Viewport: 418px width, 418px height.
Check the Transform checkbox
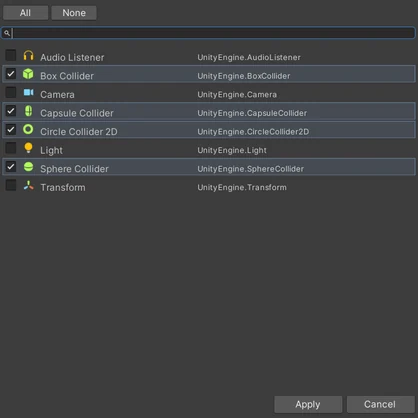(11, 185)
